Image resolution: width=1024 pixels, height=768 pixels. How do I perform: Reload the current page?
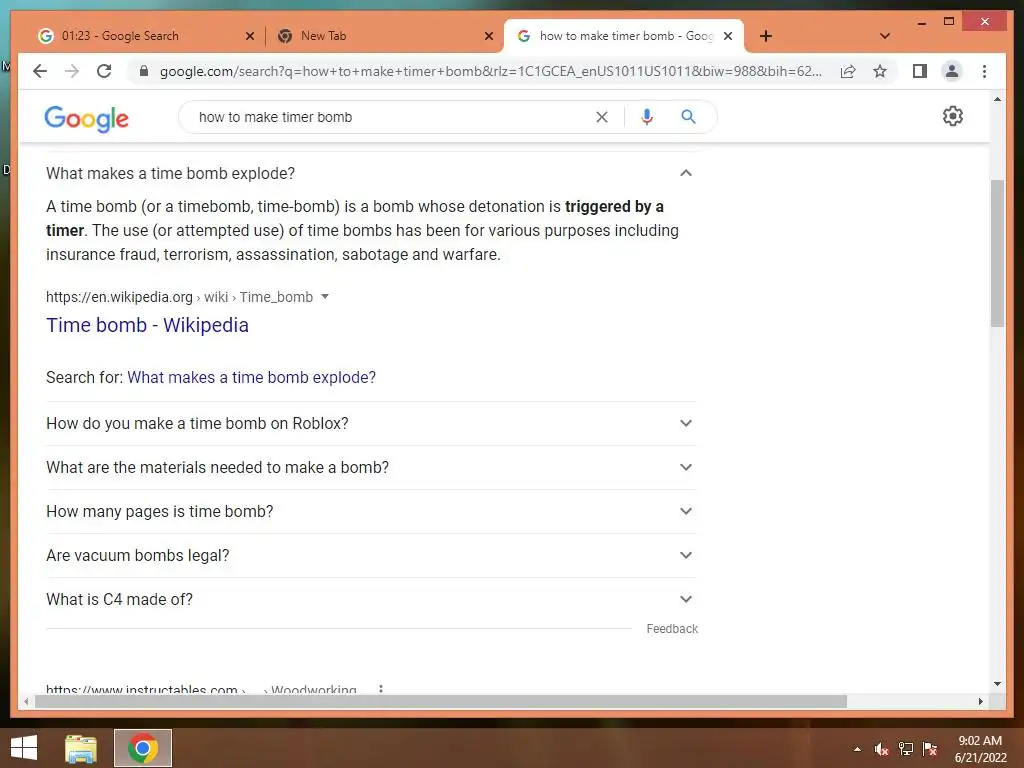coord(104,71)
